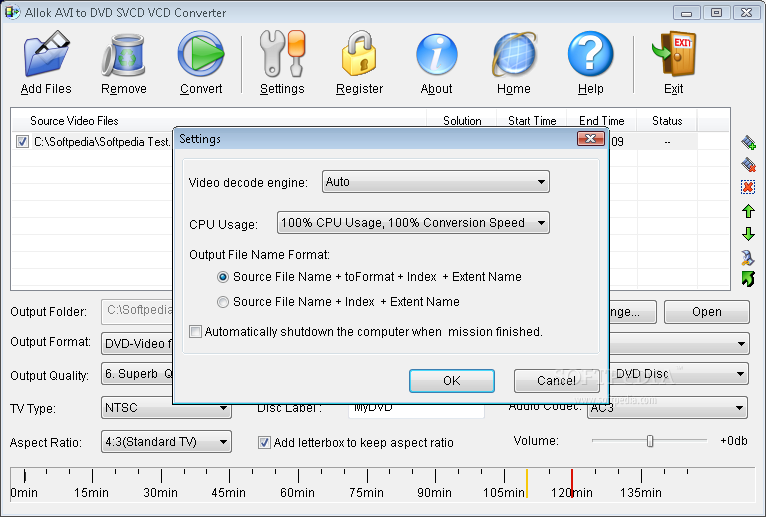This screenshot has height=517, width=766.
Task: Click the yellow marker on the timeline
Action: click(527, 483)
